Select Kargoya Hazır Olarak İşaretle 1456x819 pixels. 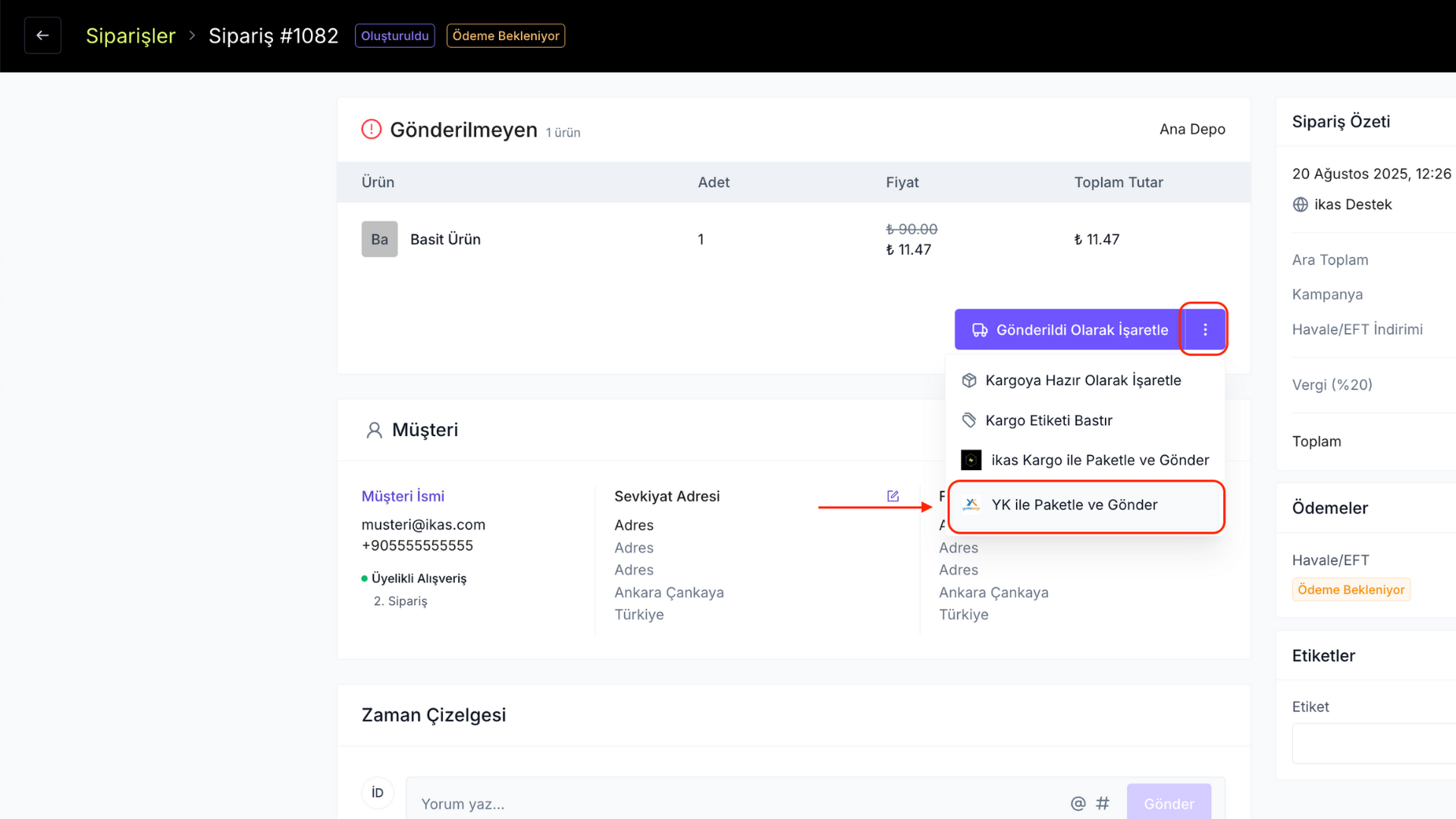(1086, 380)
